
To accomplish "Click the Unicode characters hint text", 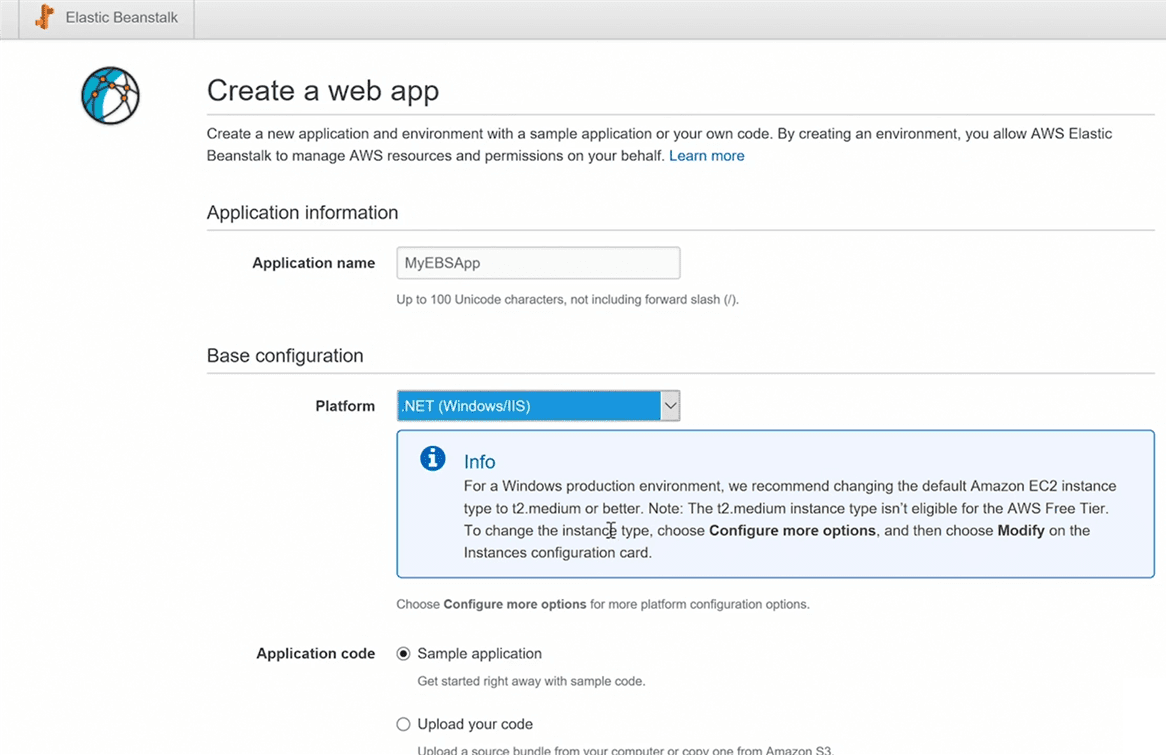I will coord(567,300).
